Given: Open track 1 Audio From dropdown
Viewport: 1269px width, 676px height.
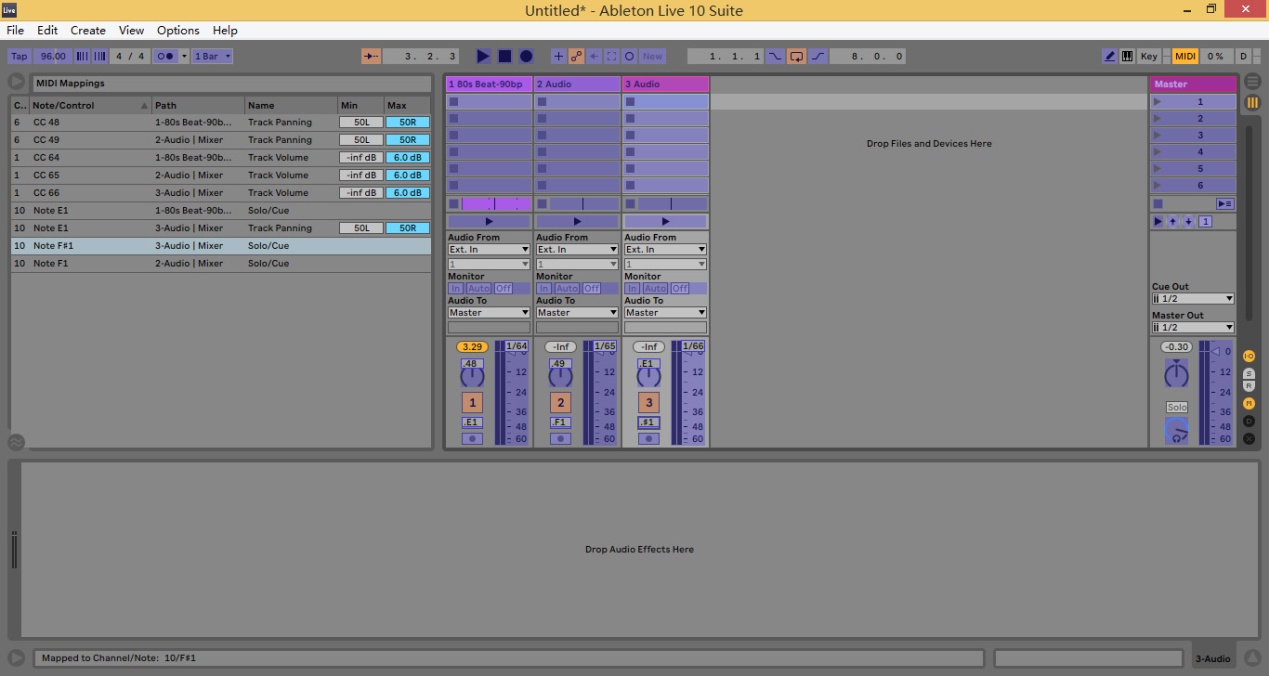Looking at the screenshot, I should (489, 250).
